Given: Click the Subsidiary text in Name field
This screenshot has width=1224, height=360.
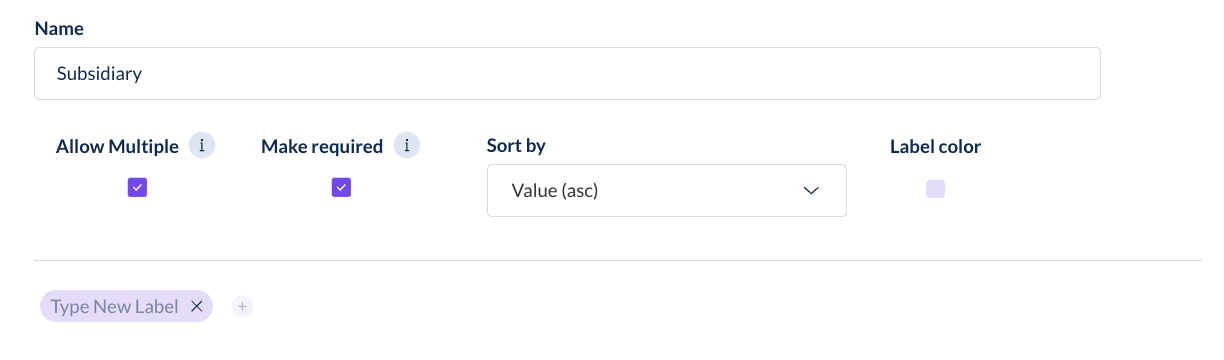Looking at the screenshot, I should [99, 73].
